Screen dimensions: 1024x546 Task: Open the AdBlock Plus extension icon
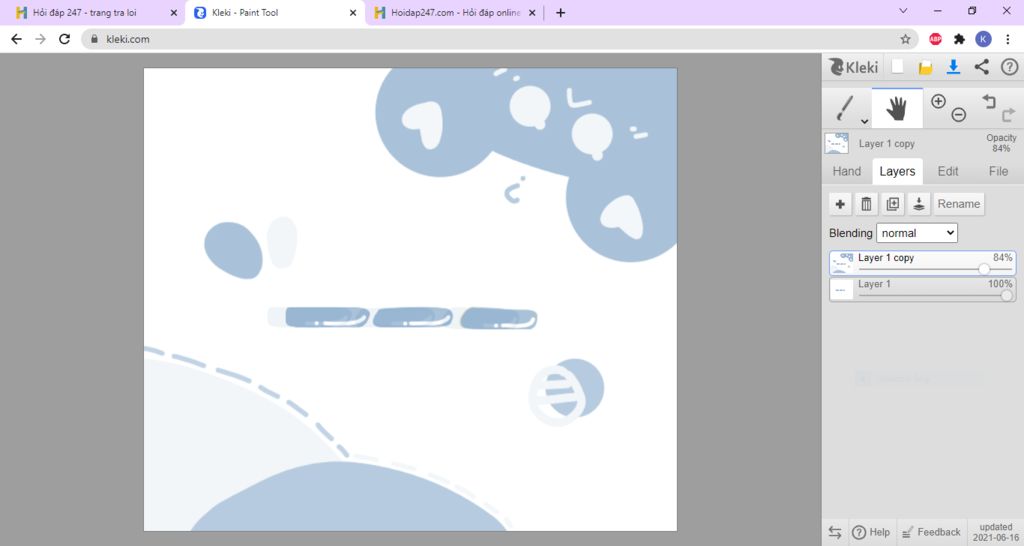pos(935,39)
